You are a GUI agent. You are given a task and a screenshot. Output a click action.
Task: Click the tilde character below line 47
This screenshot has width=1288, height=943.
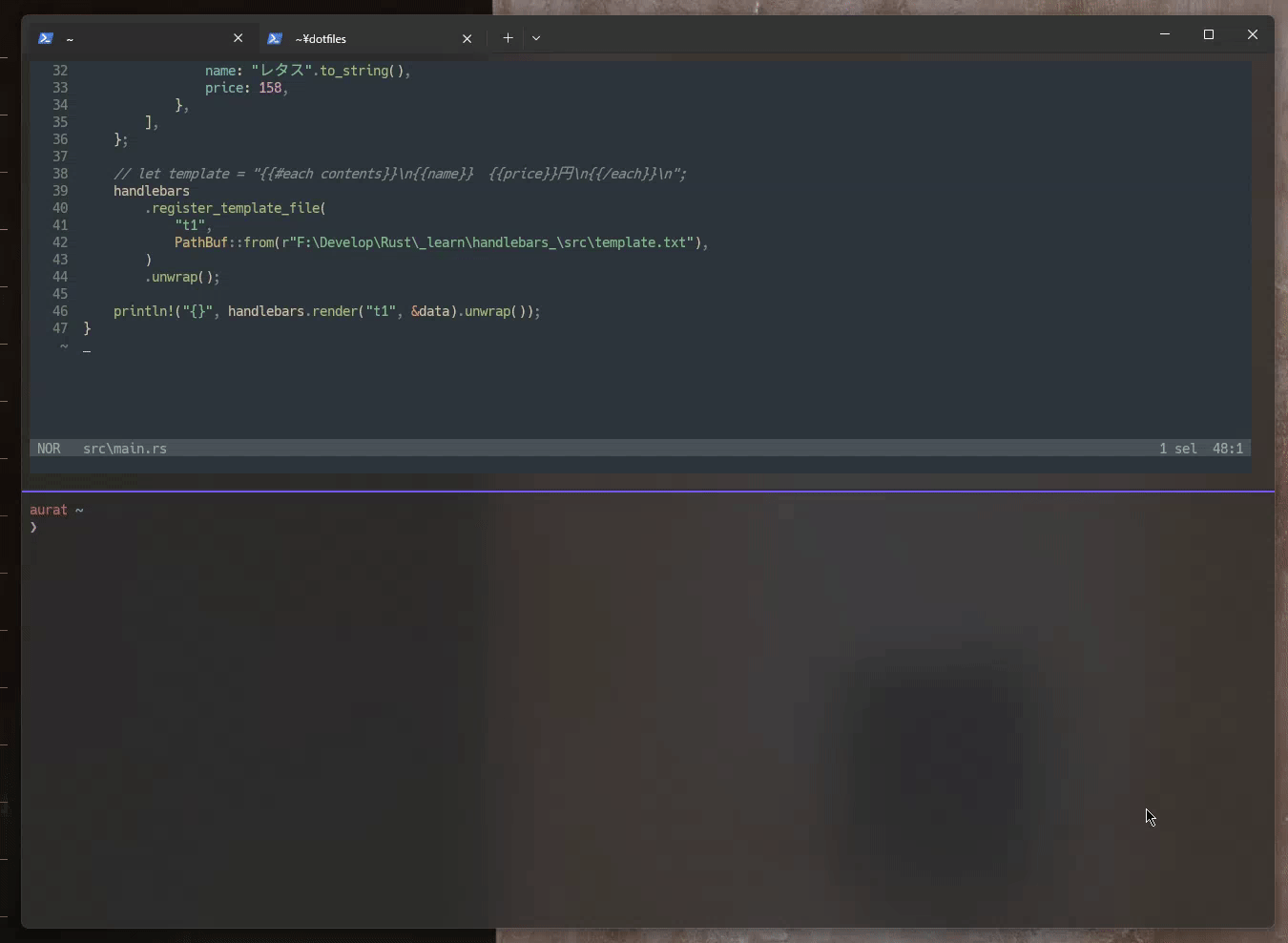click(63, 346)
